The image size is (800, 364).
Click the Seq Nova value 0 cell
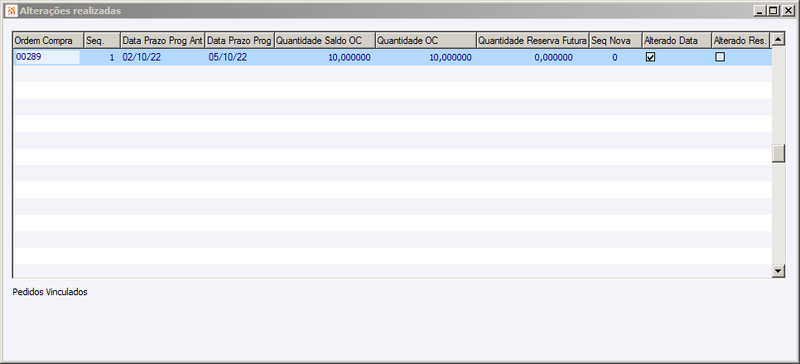(616, 57)
